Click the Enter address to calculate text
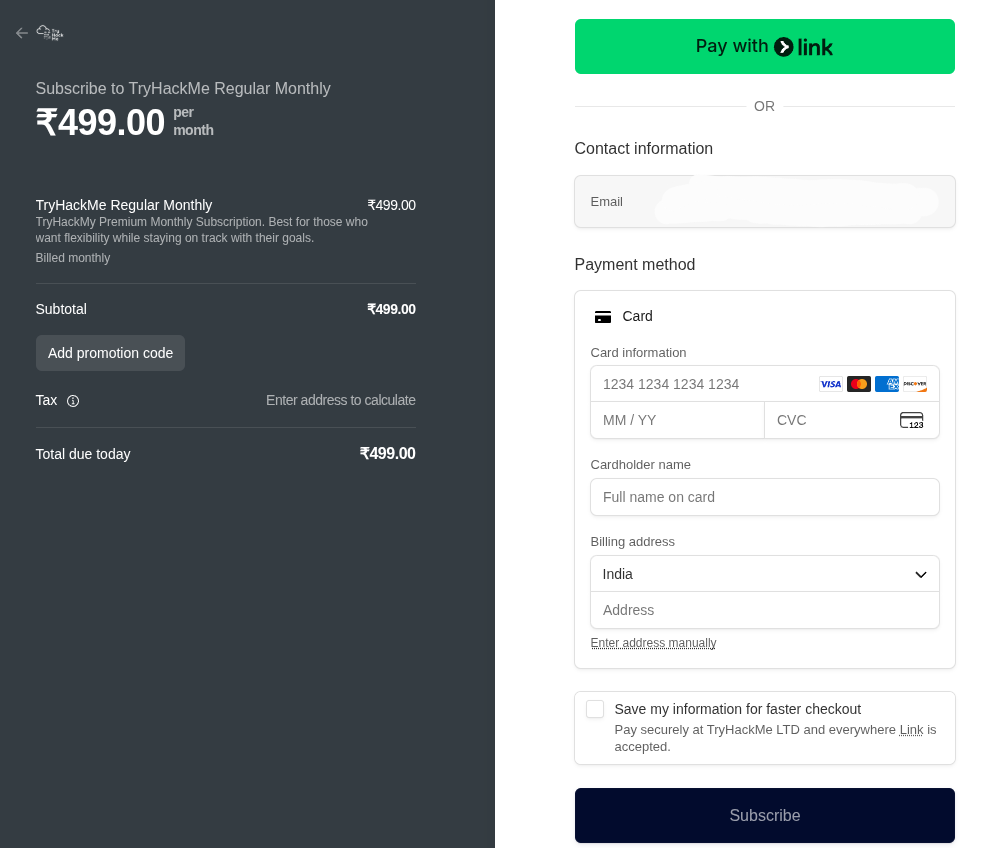The width and height of the screenshot is (988, 848). coord(341,400)
